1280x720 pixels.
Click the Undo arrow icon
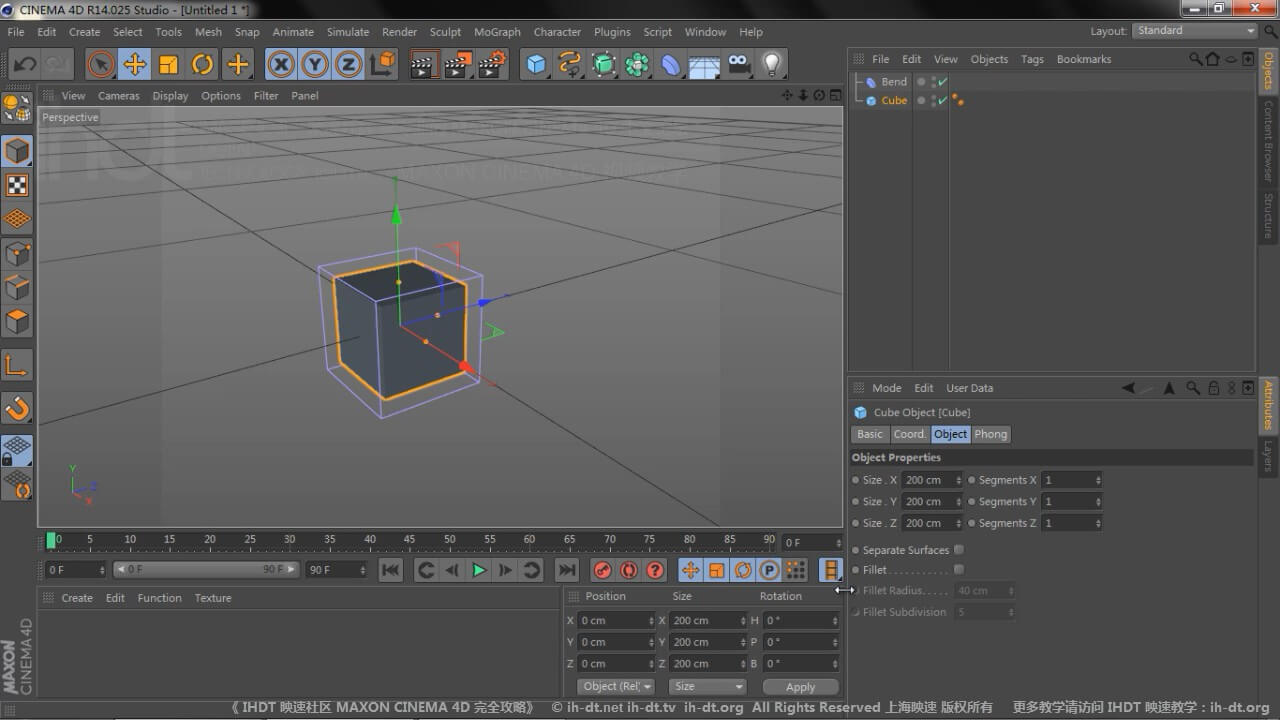tap(25, 65)
